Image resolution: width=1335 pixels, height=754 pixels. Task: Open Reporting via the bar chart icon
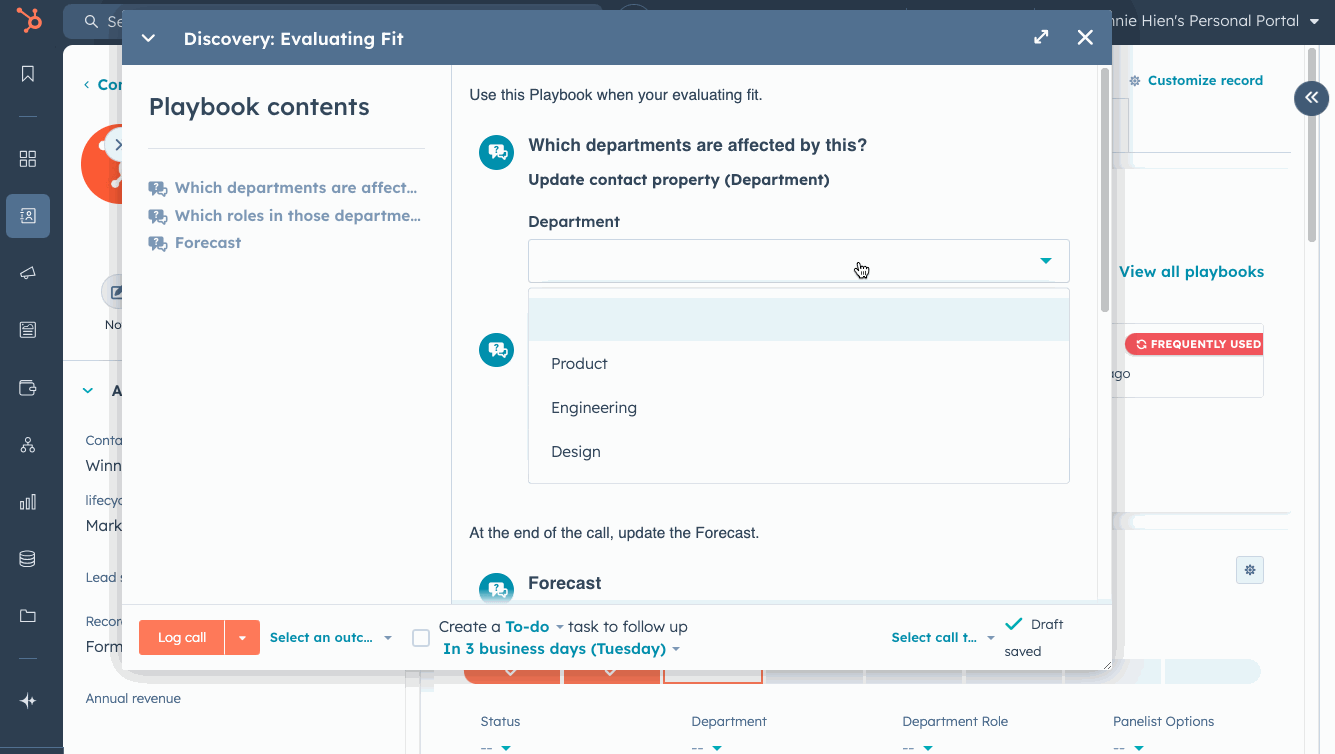click(x=27, y=501)
